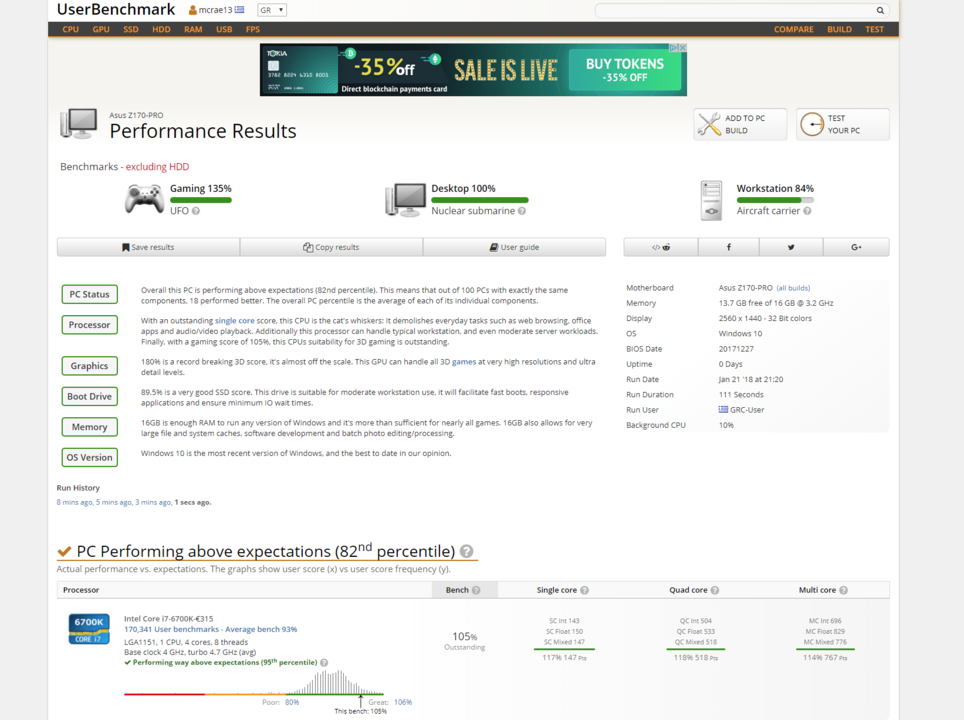Open the GRC-User link
This screenshot has height=720, width=964.
click(x=746, y=409)
